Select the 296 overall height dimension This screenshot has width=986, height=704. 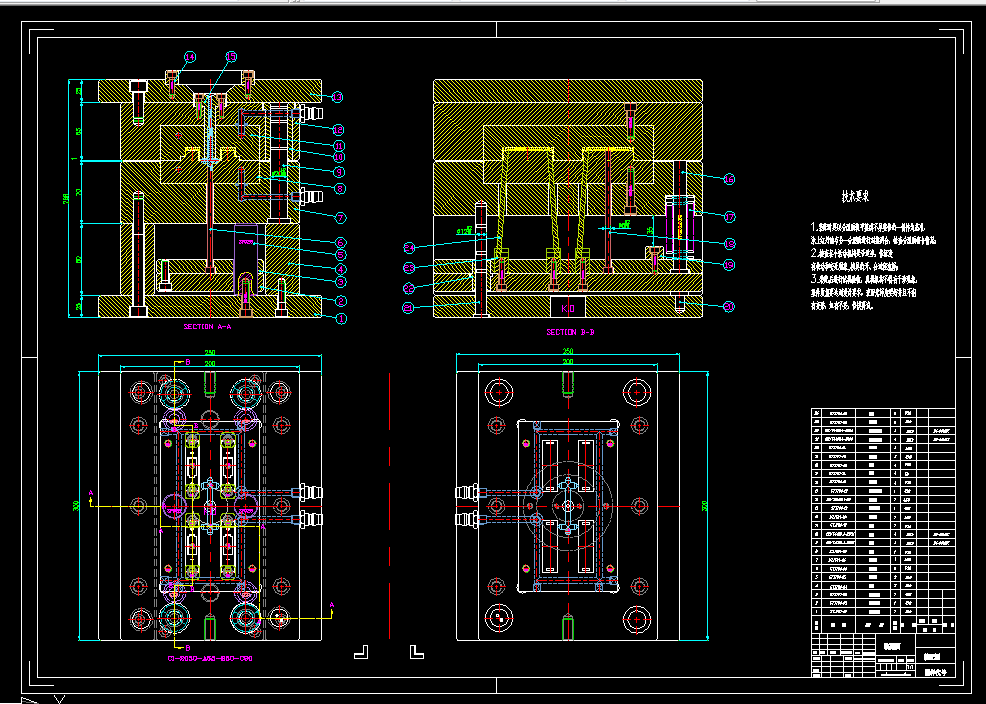[66, 199]
